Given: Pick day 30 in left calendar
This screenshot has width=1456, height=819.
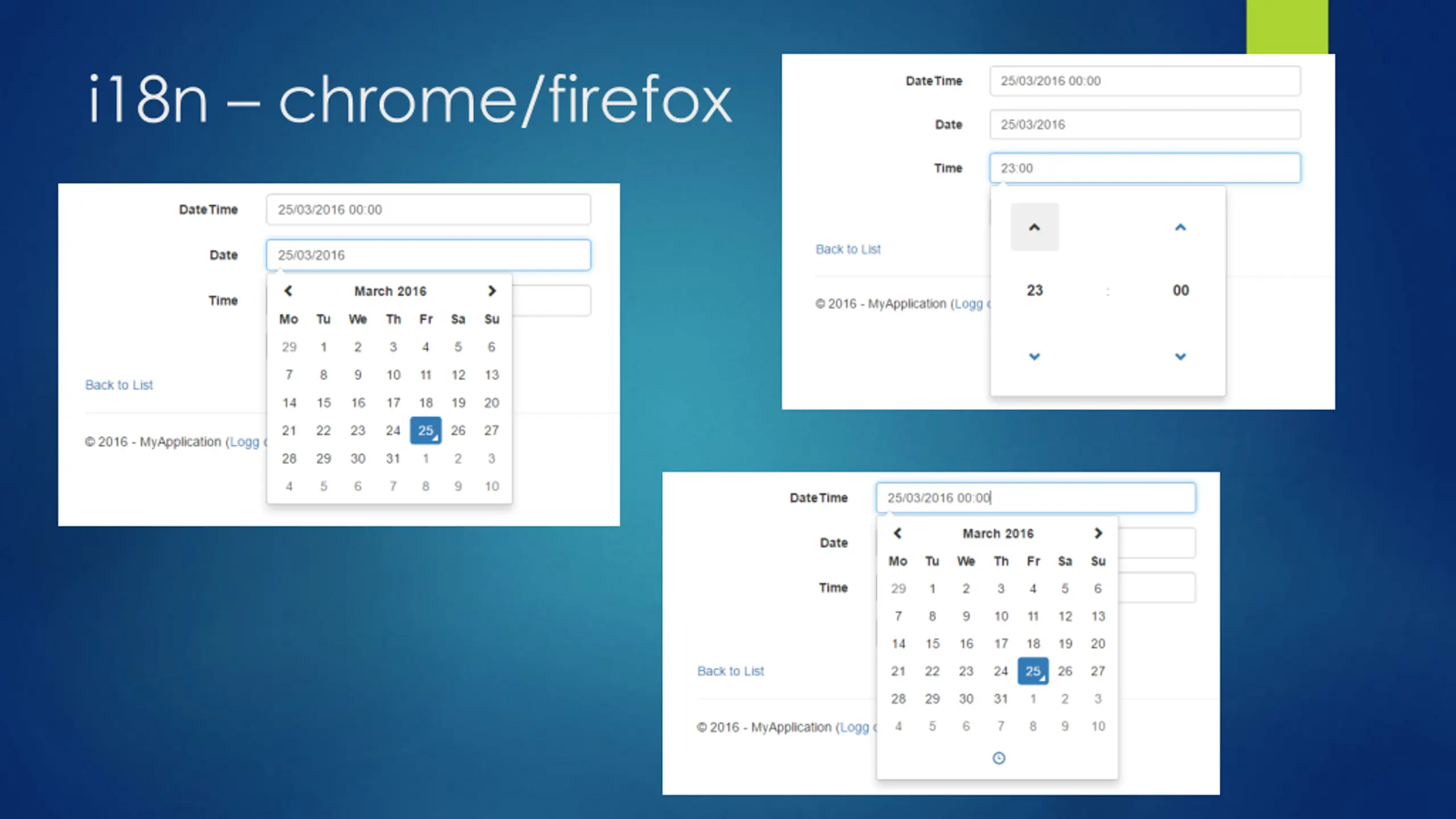Looking at the screenshot, I should point(358,458).
